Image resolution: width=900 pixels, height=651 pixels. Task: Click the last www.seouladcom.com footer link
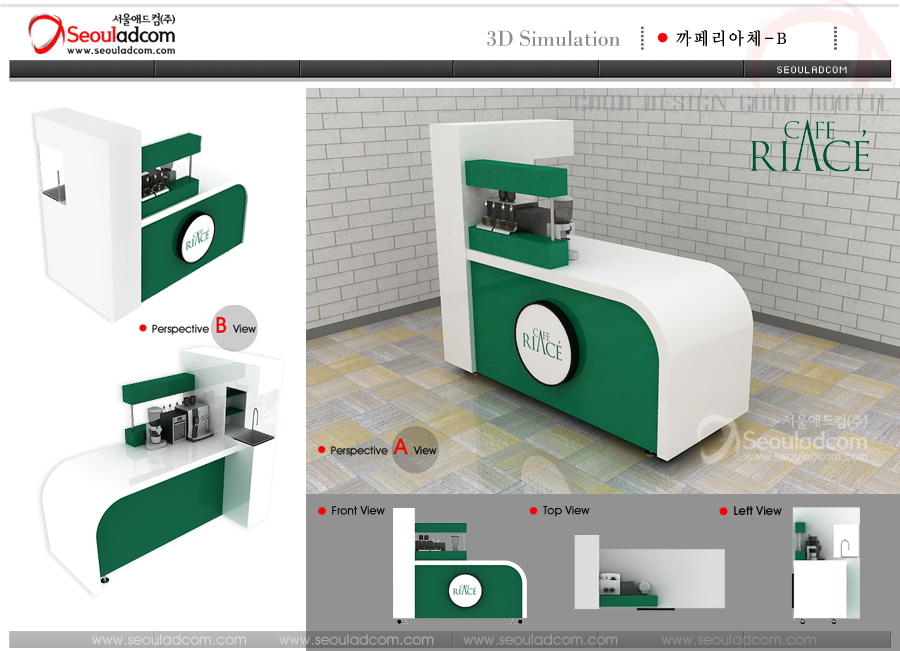coord(739,640)
